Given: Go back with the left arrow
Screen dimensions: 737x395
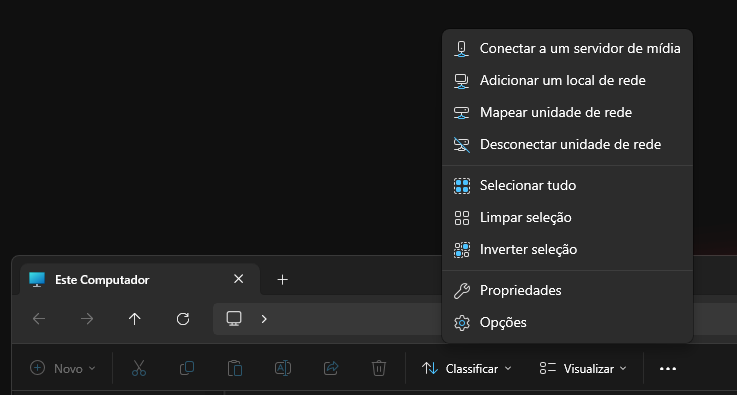Looking at the screenshot, I should click(x=39, y=319).
